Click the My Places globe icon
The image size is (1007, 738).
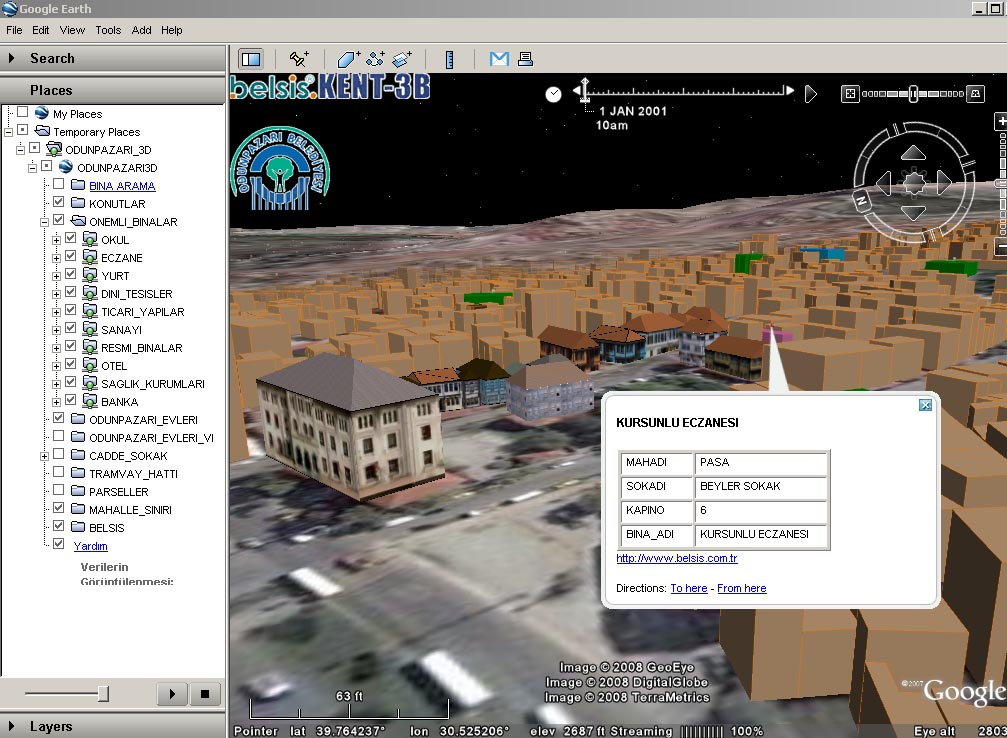(42, 113)
